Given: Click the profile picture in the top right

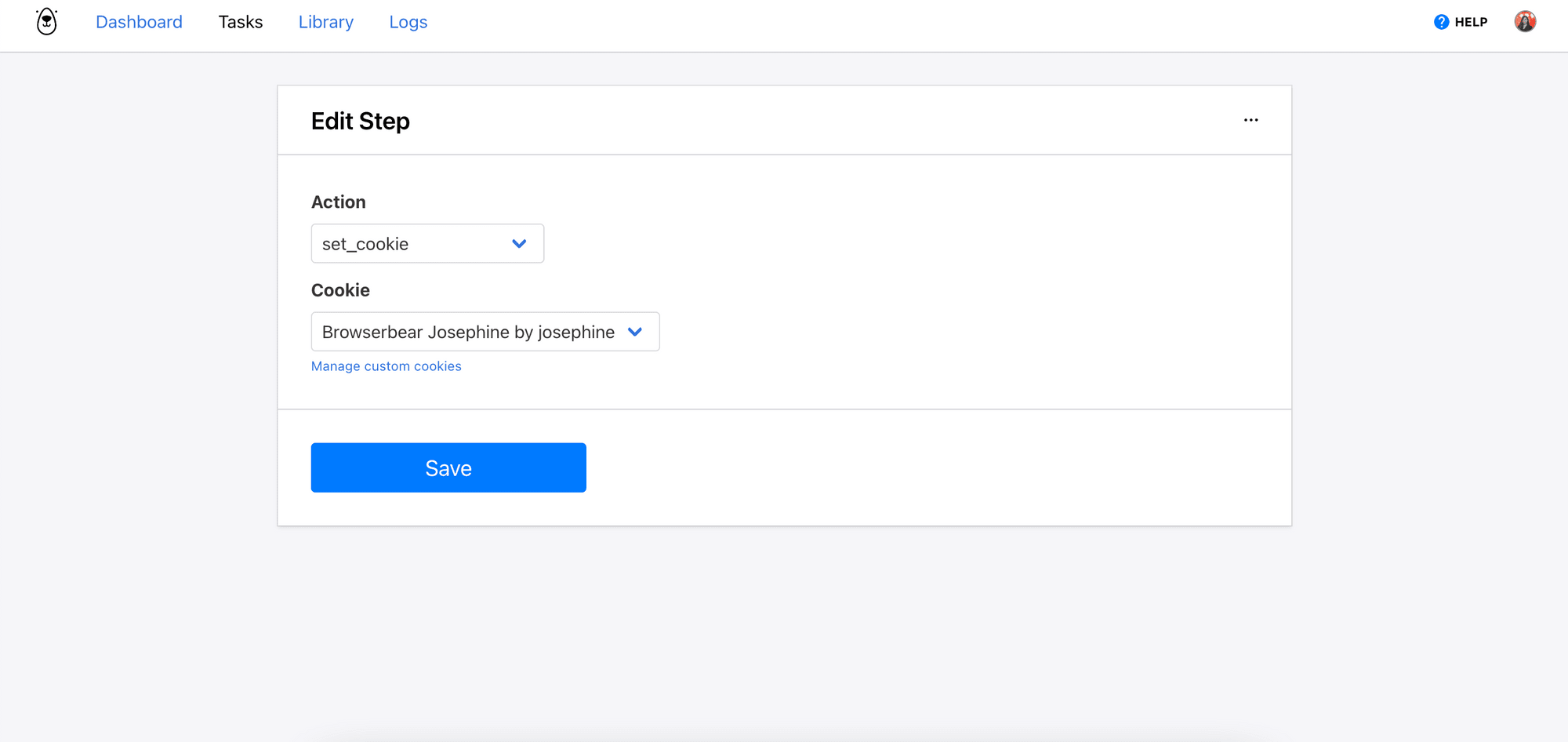Looking at the screenshot, I should 1524,20.
